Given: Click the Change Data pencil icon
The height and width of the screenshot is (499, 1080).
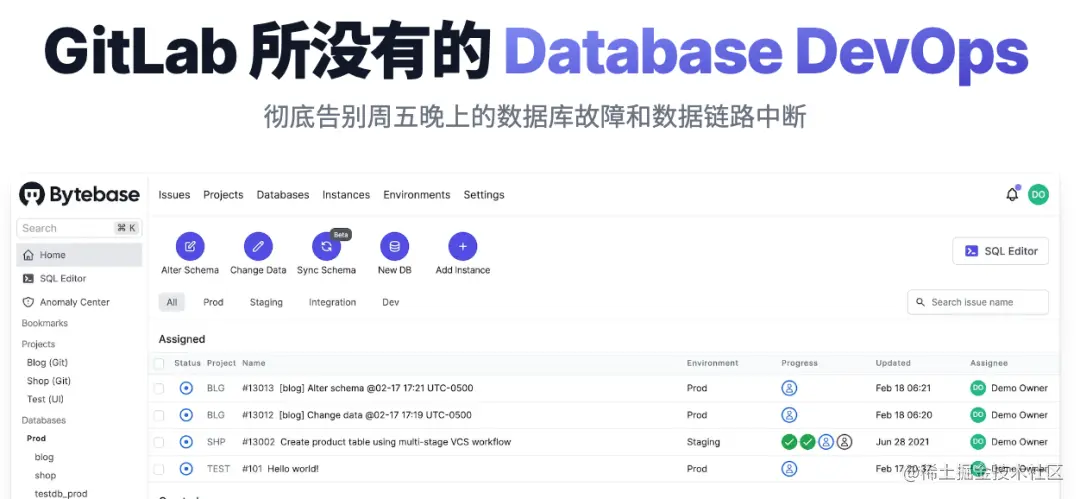Looking at the screenshot, I should click(x=258, y=246).
